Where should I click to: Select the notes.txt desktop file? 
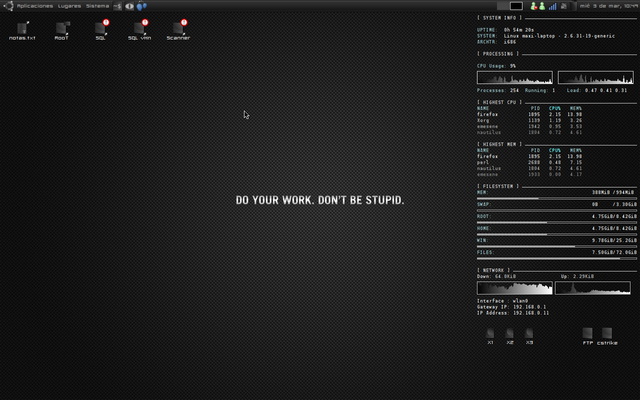pos(22,31)
